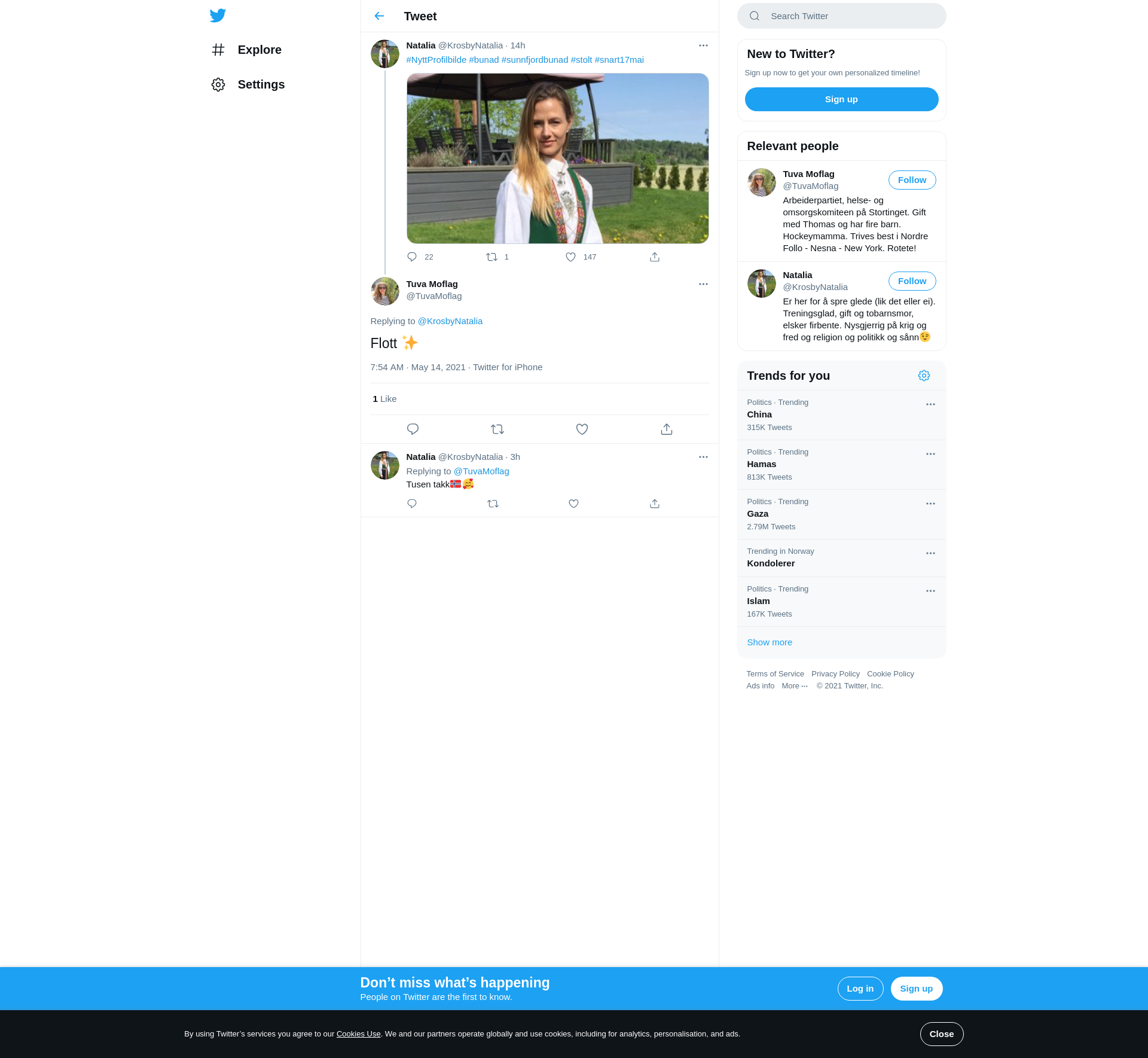Viewport: 1148px width, 1058px height.
Task: Click hashtag #sunnfjordbunad
Action: pyautogui.click(x=535, y=60)
